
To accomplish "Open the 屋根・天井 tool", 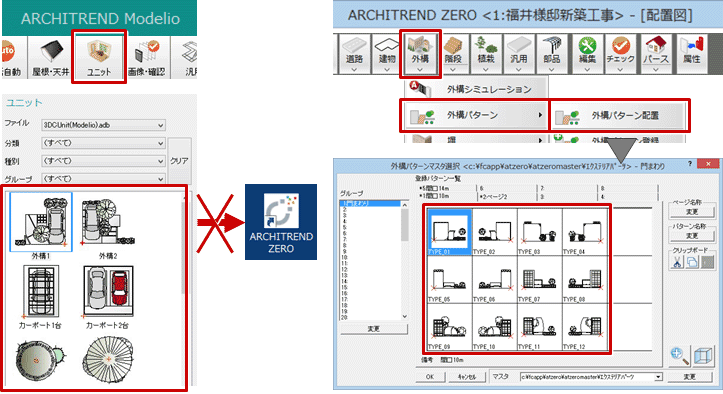I will pos(50,57).
